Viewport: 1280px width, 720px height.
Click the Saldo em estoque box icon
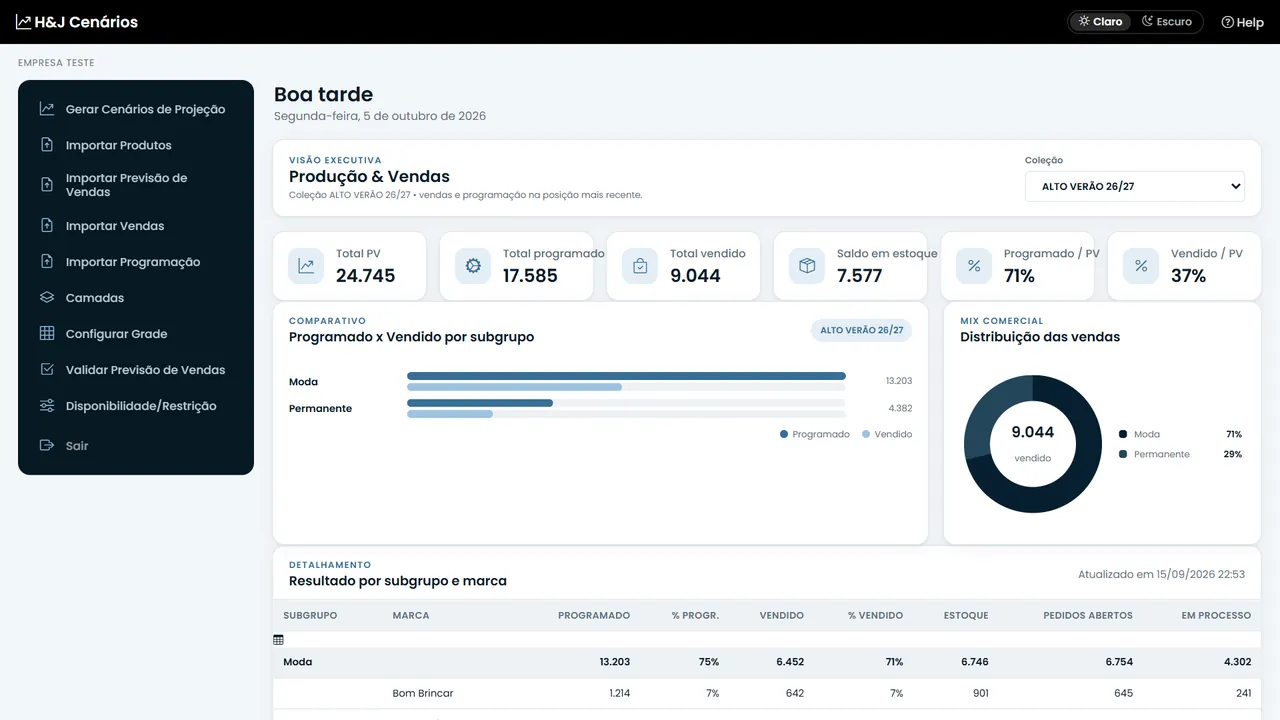click(x=807, y=266)
